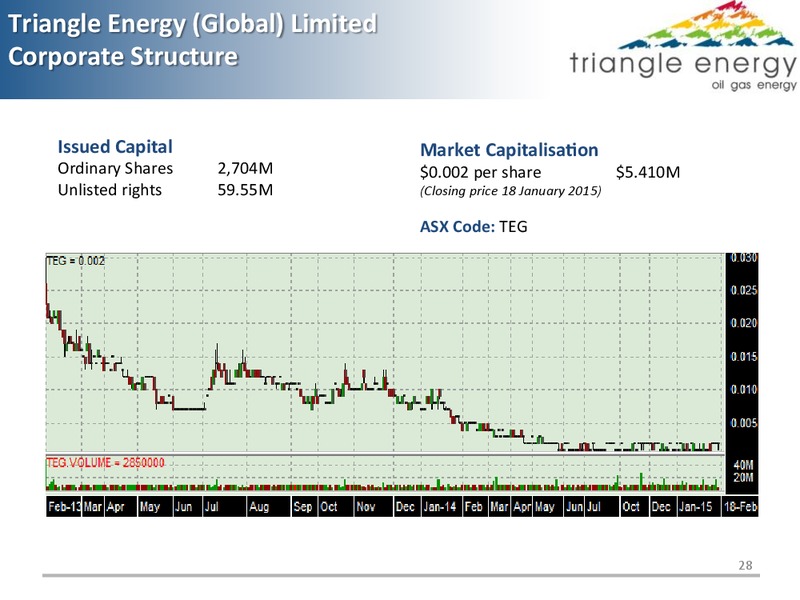Click the 'Feb-13' timeline label

pyautogui.click(x=64, y=507)
